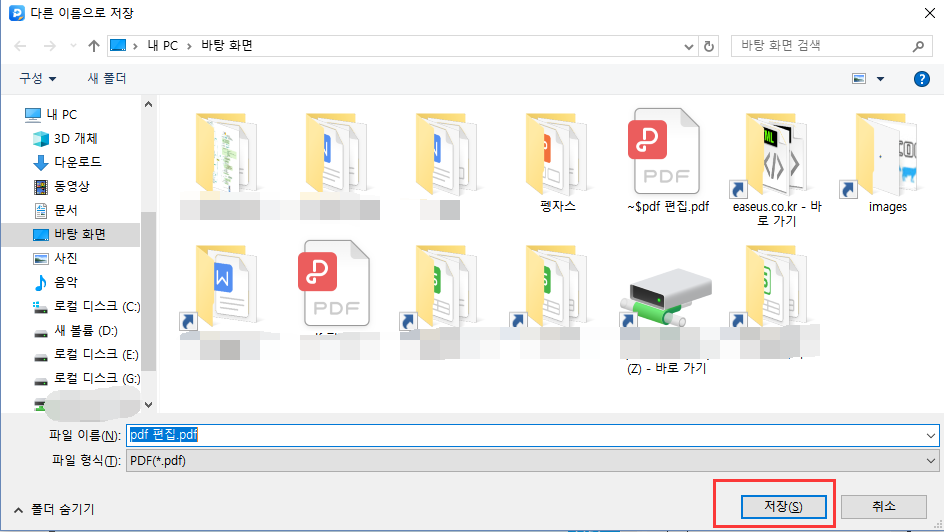
Task: Refresh the folder view
Action: tap(709, 46)
